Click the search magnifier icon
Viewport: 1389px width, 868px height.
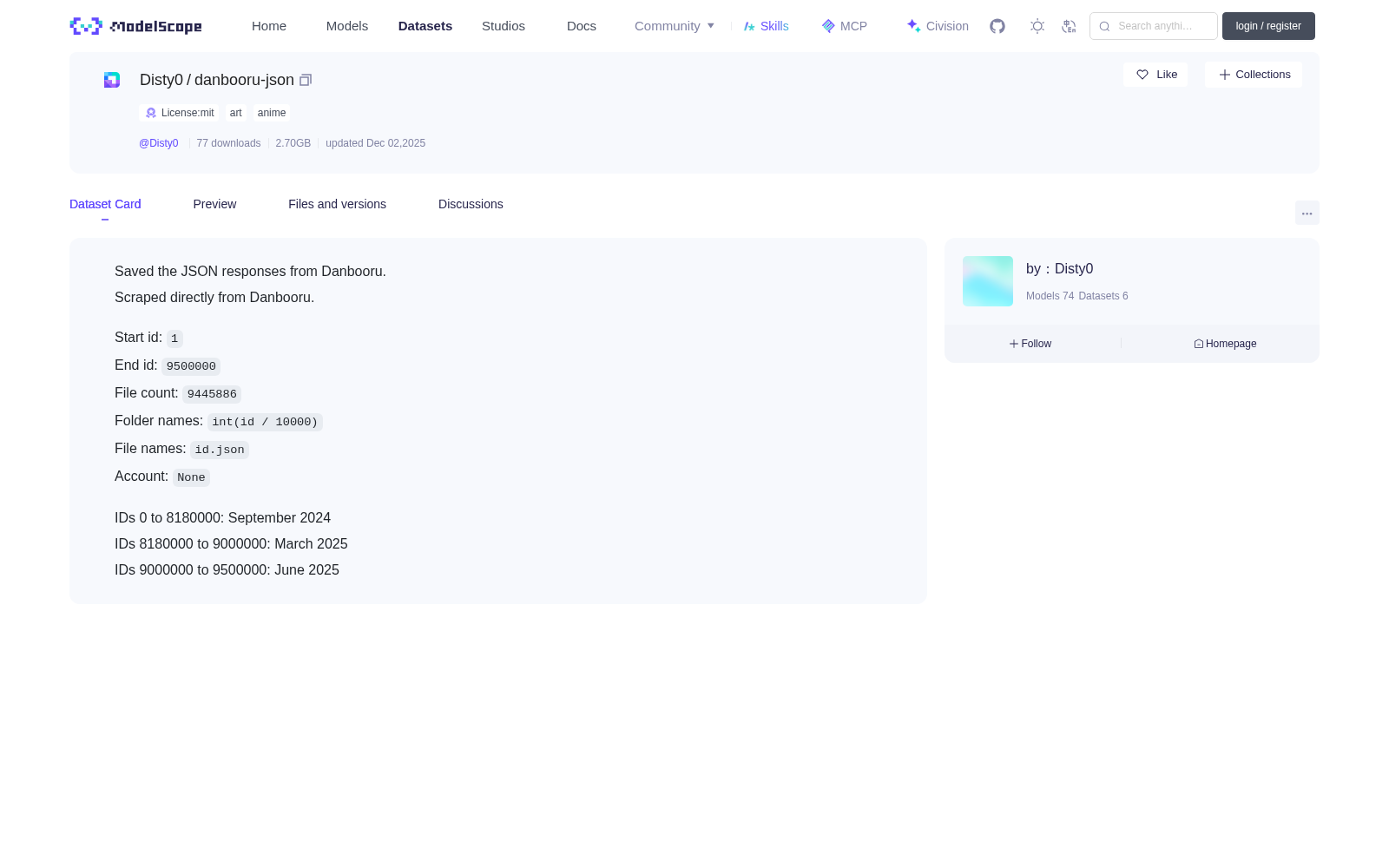pos(1104,26)
